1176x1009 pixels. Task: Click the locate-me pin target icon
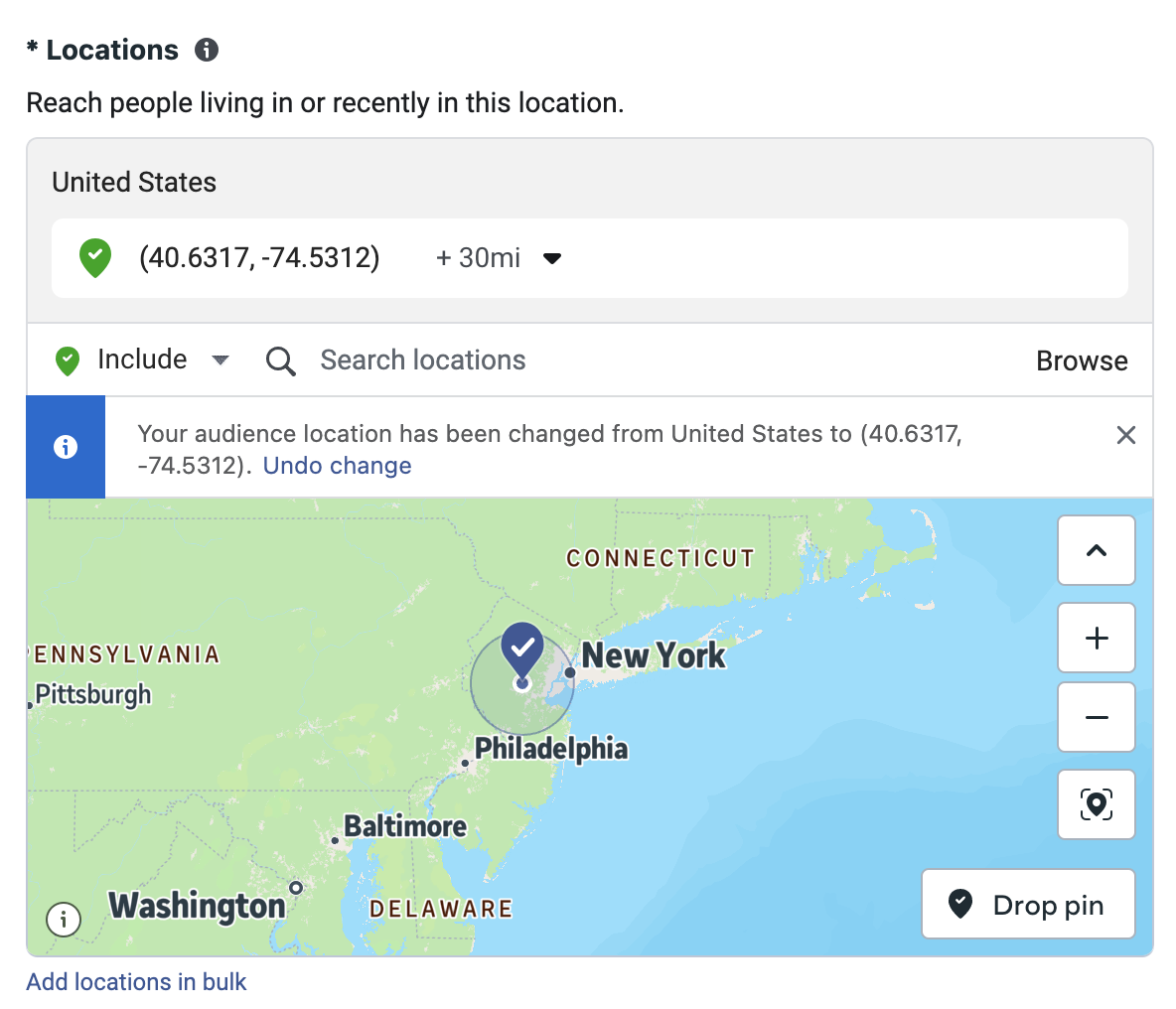tap(1096, 804)
